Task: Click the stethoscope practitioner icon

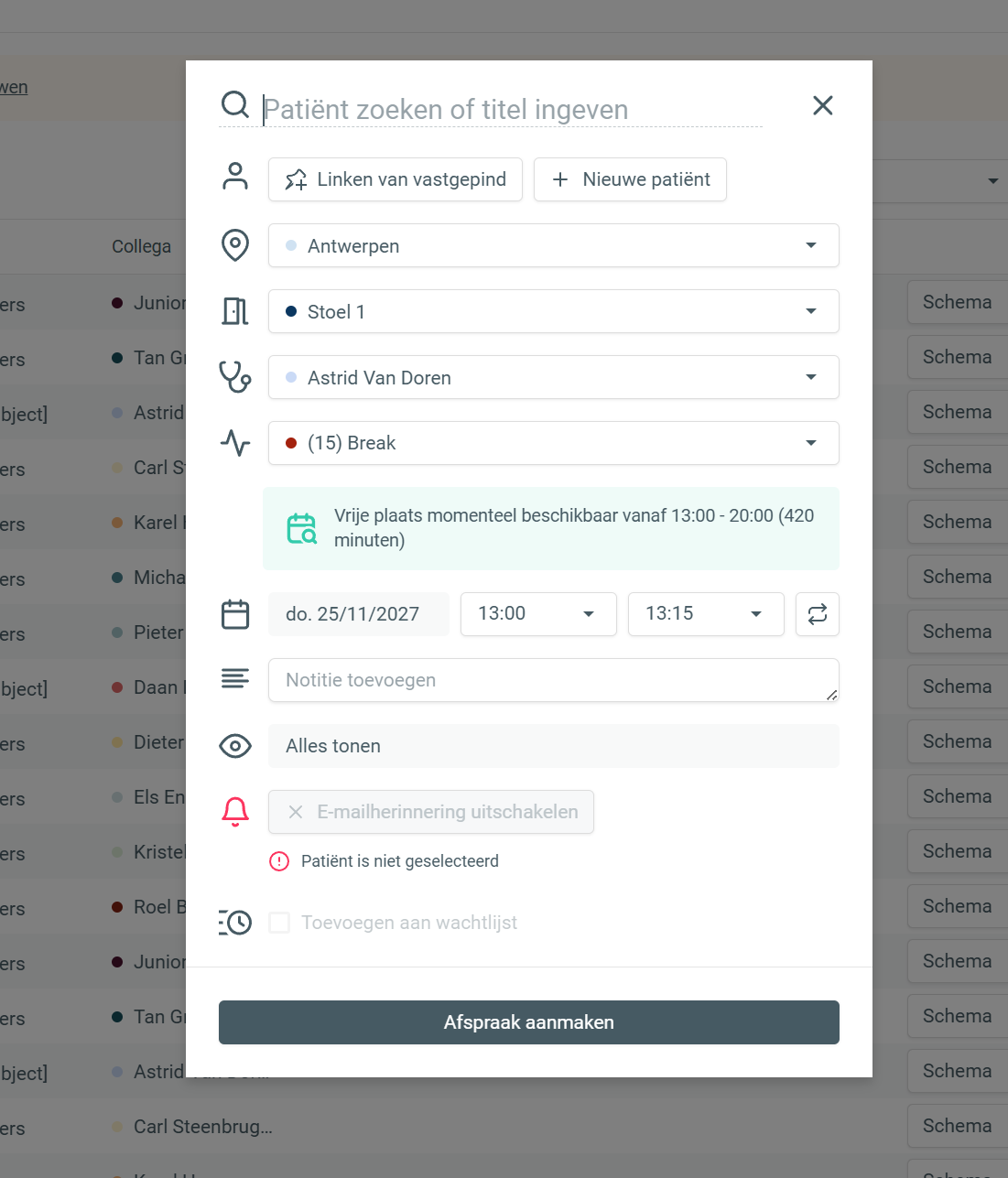Action: tap(235, 376)
